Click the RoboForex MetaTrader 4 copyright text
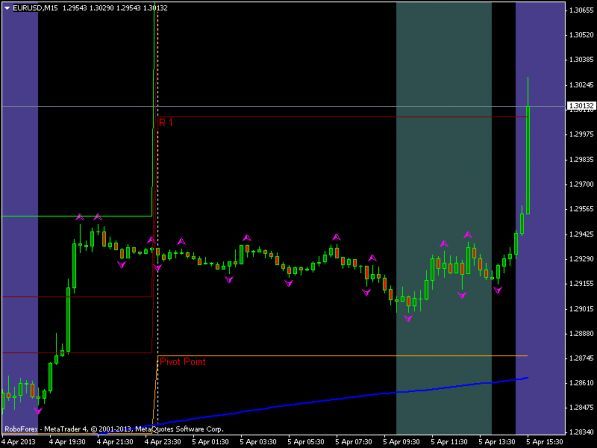The height and width of the screenshot is (448, 597). (x=114, y=429)
